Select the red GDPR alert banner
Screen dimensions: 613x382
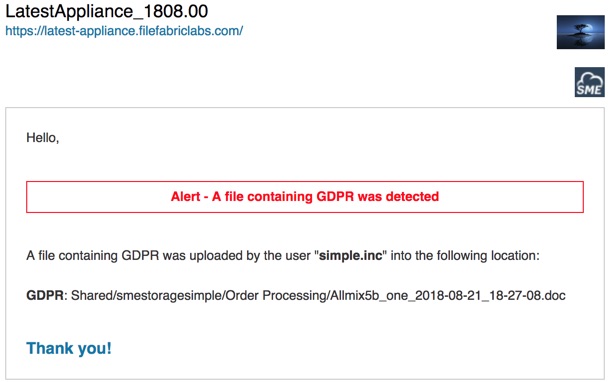(305, 197)
